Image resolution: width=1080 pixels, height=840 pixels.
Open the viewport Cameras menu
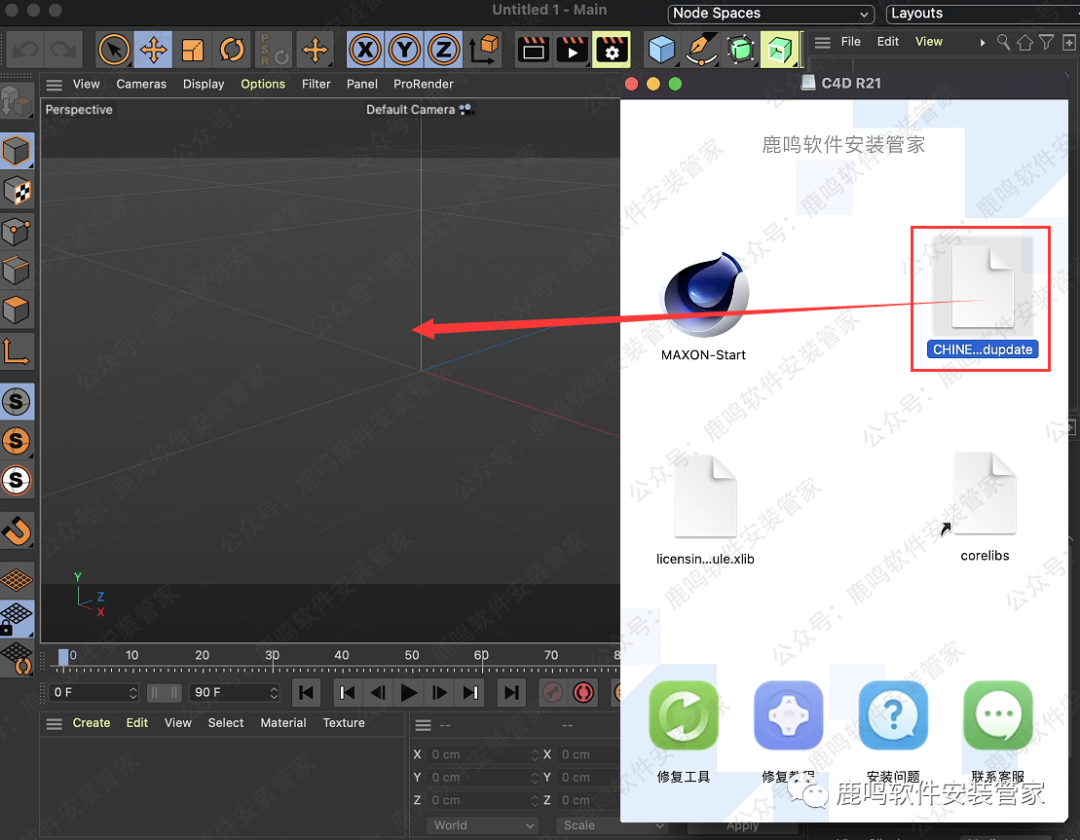(141, 84)
